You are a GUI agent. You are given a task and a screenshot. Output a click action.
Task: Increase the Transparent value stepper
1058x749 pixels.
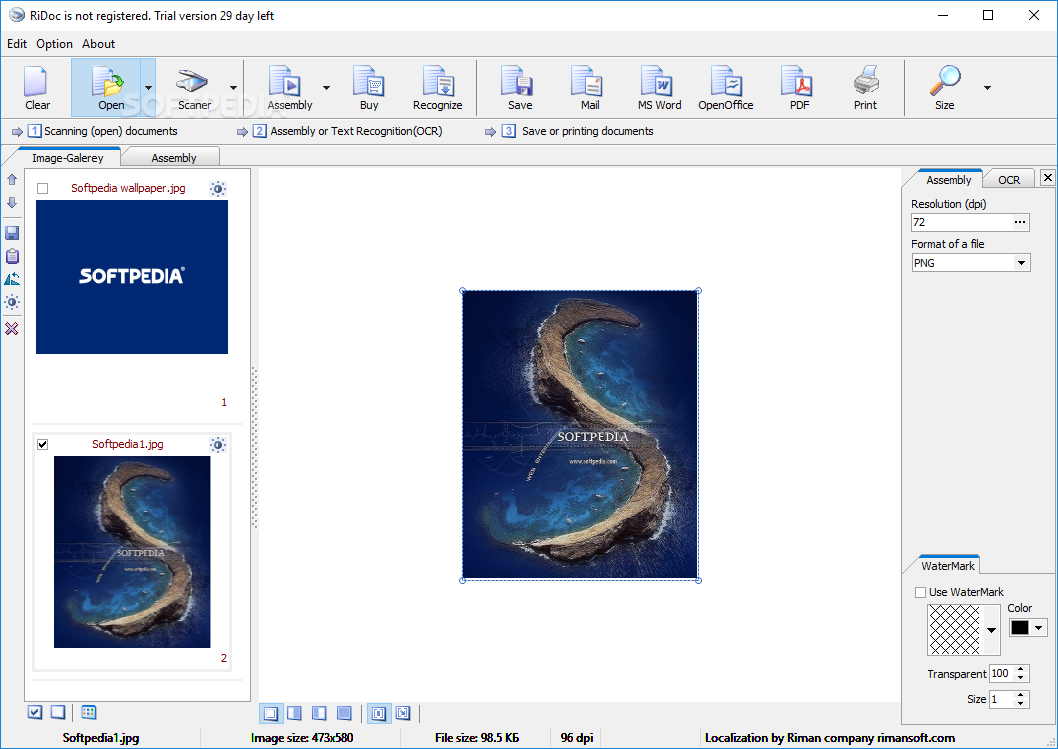coord(1020,669)
